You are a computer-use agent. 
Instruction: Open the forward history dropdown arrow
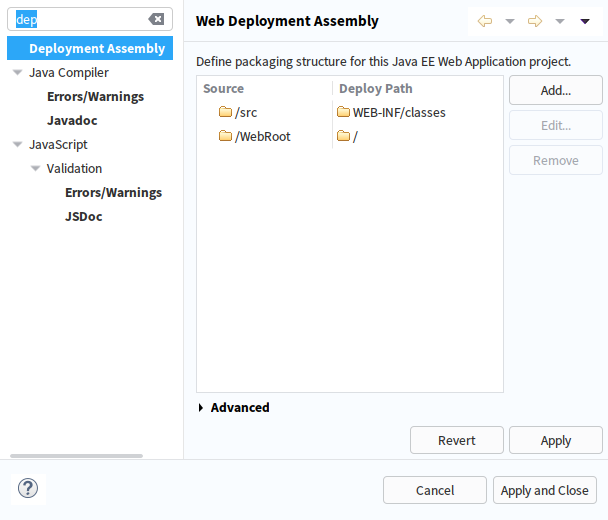pos(560,21)
